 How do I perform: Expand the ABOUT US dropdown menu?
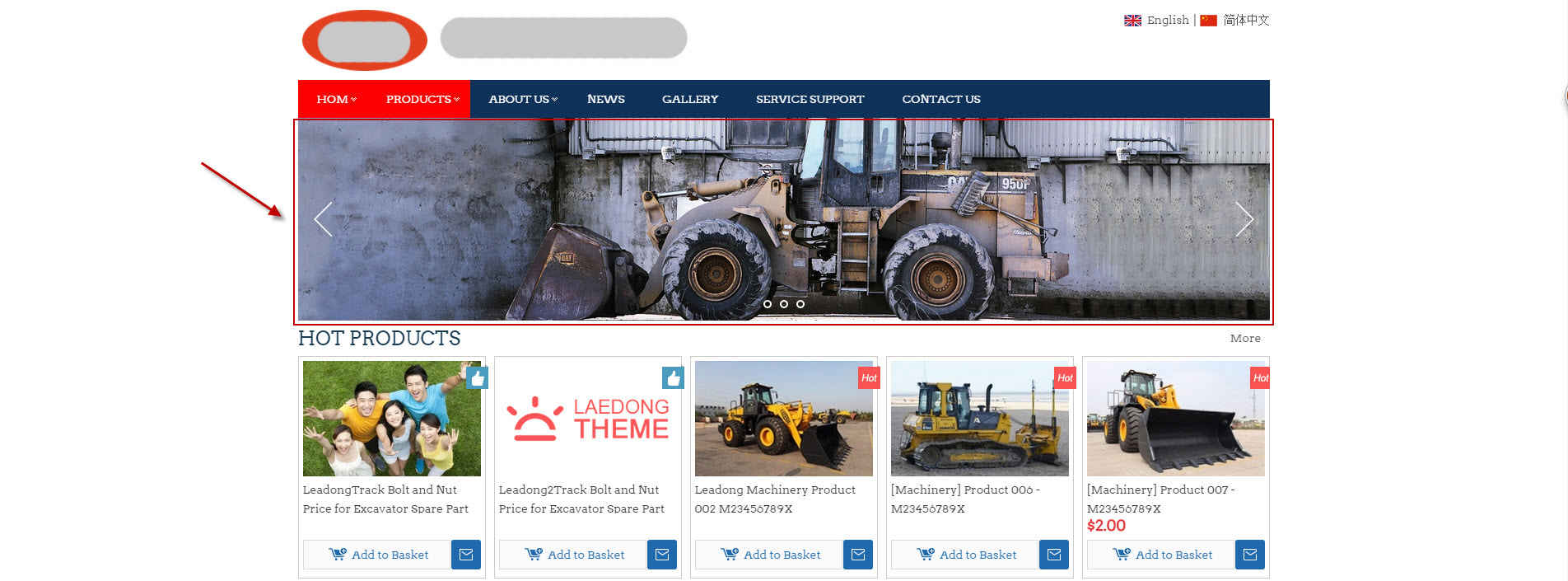pos(523,99)
